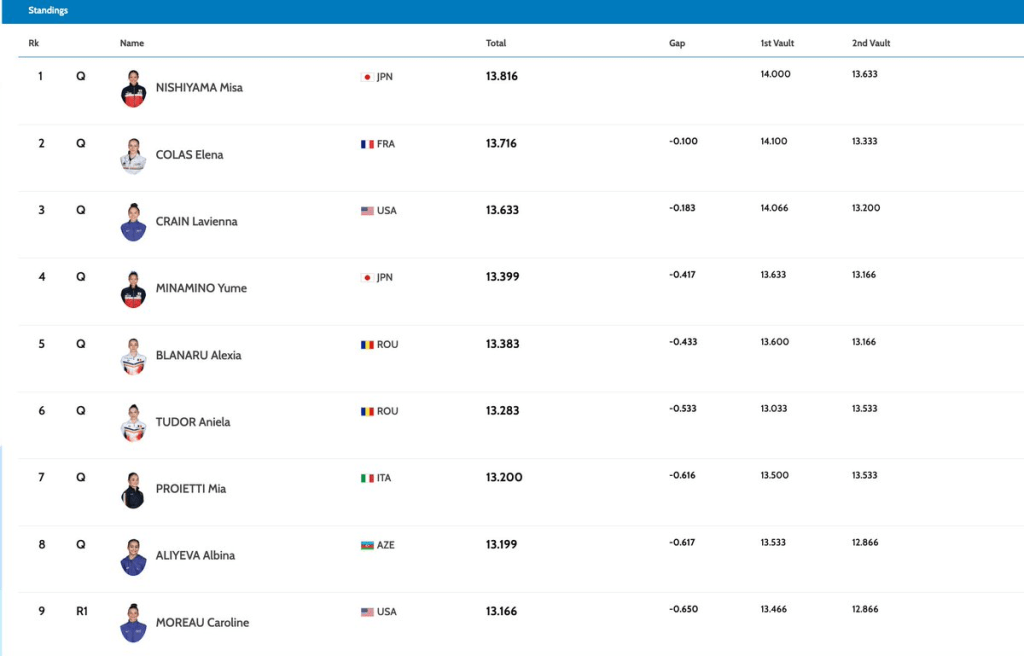Image resolution: width=1024 pixels, height=656 pixels.
Task: Click the Azerbaijan flag for ALIYEVA Albina
Action: (x=367, y=545)
